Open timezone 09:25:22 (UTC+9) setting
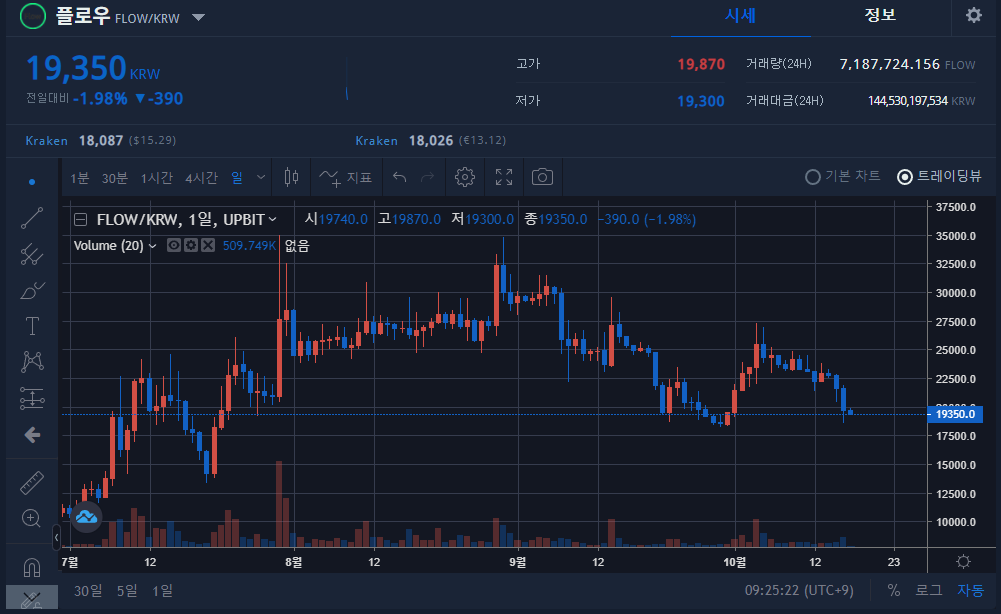The image size is (1001, 614). [799, 590]
